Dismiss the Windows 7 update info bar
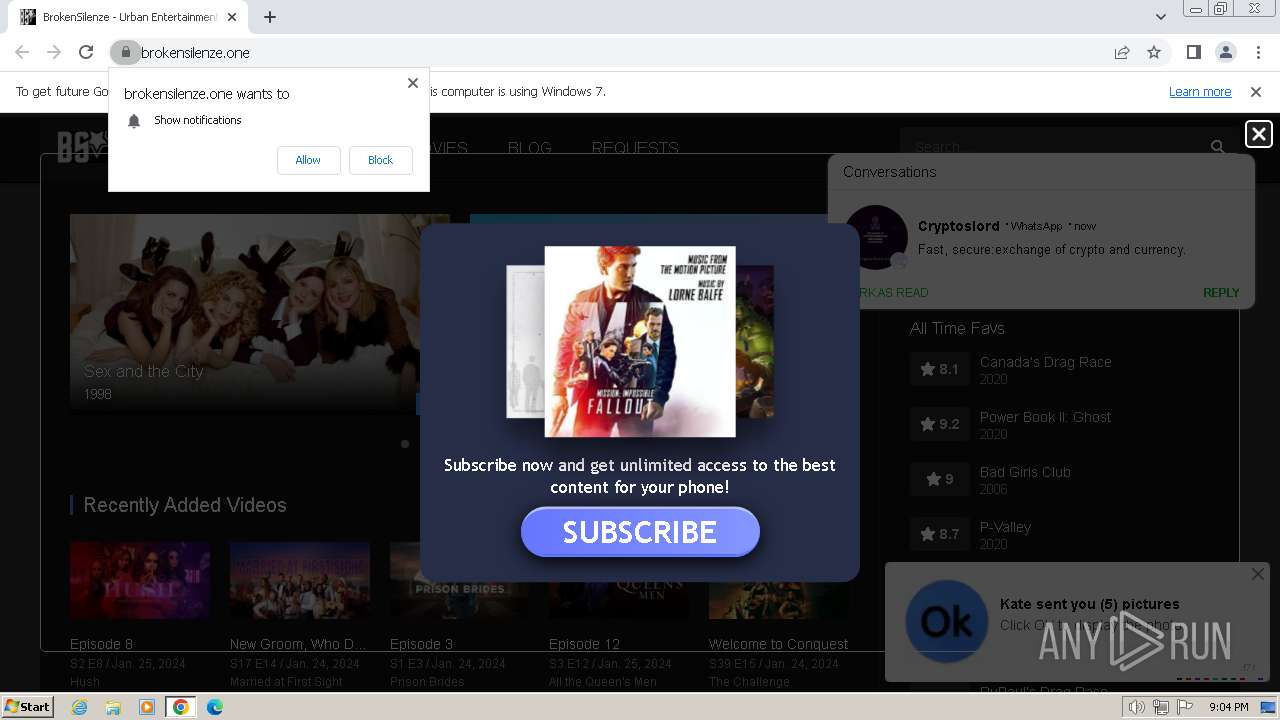Image resolution: width=1280 pixels, height=720 pixels. point(1256,92)
